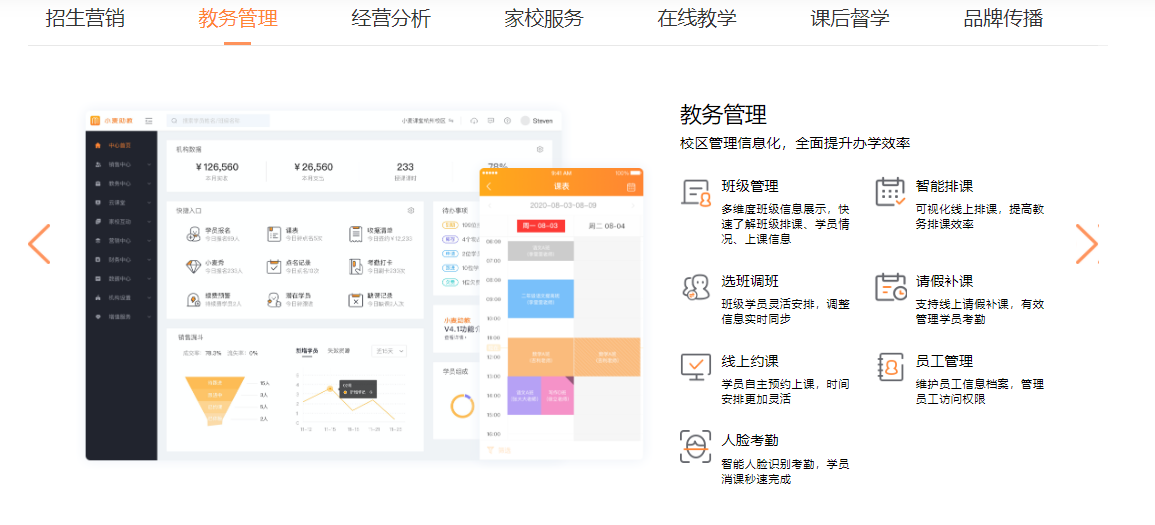1155x525 pixels.
Task: Expand the 机构设置 sidebar menu
Action: coord(122,298)
